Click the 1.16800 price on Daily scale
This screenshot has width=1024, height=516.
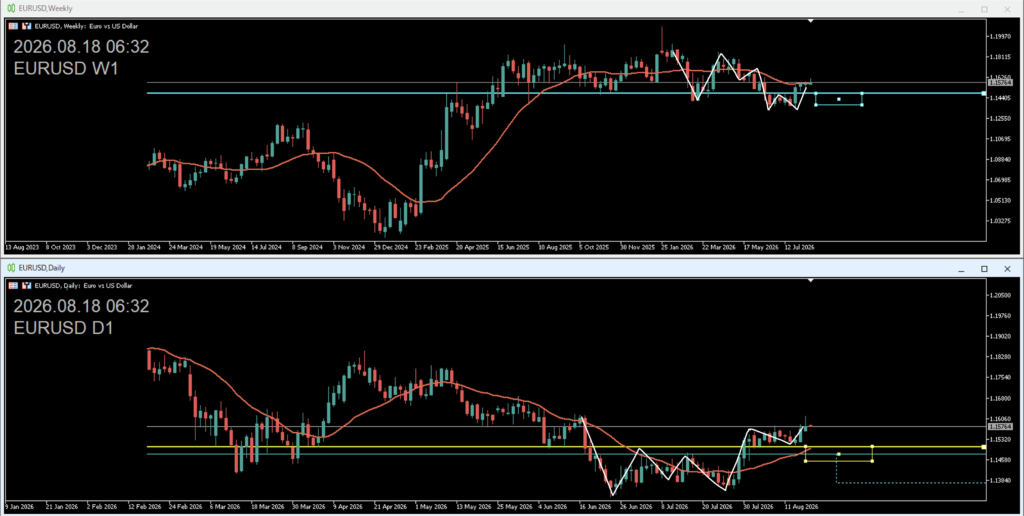[1000, 398]
